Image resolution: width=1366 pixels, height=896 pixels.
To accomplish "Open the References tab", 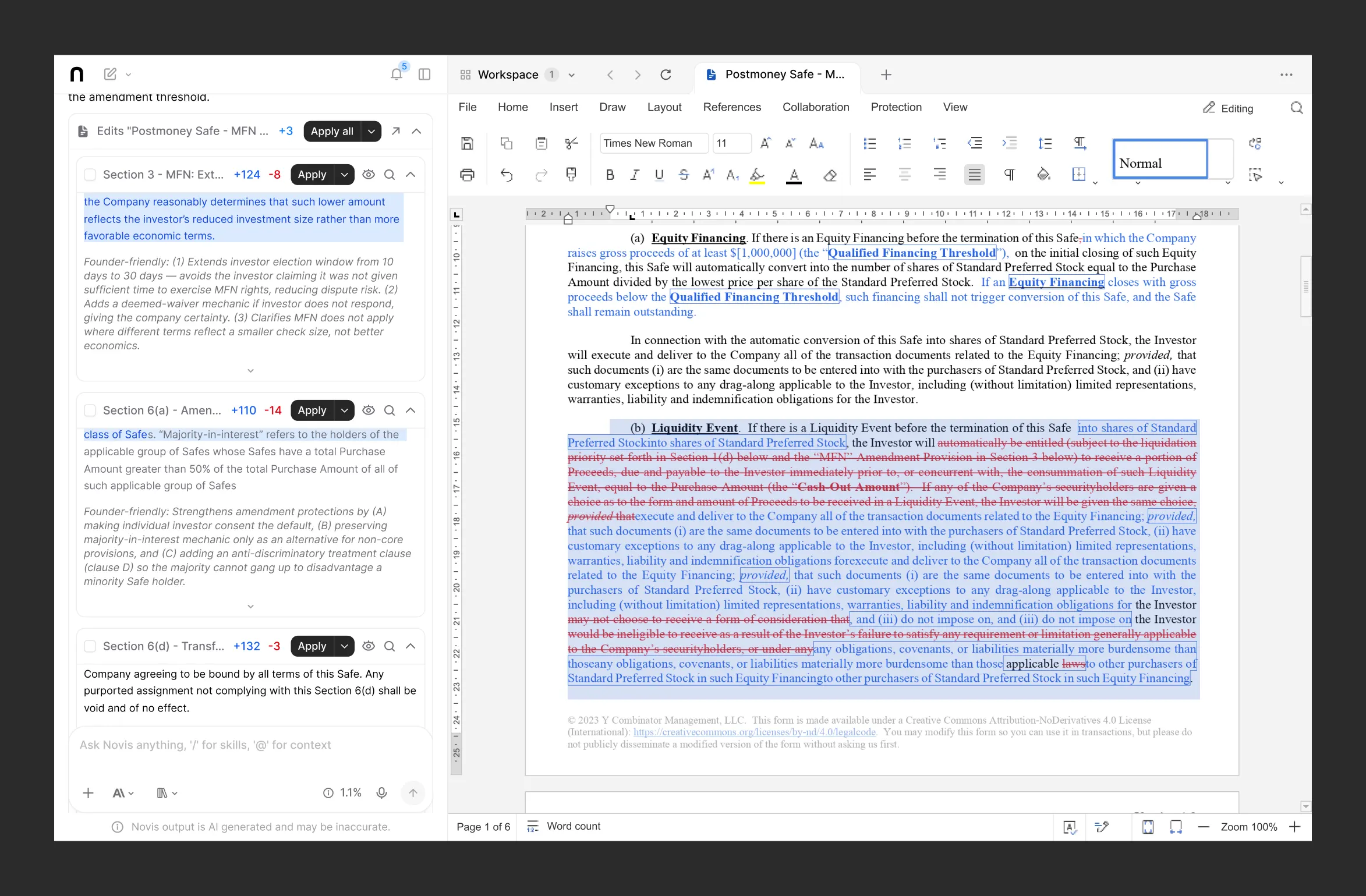I will tap(732, 107).
